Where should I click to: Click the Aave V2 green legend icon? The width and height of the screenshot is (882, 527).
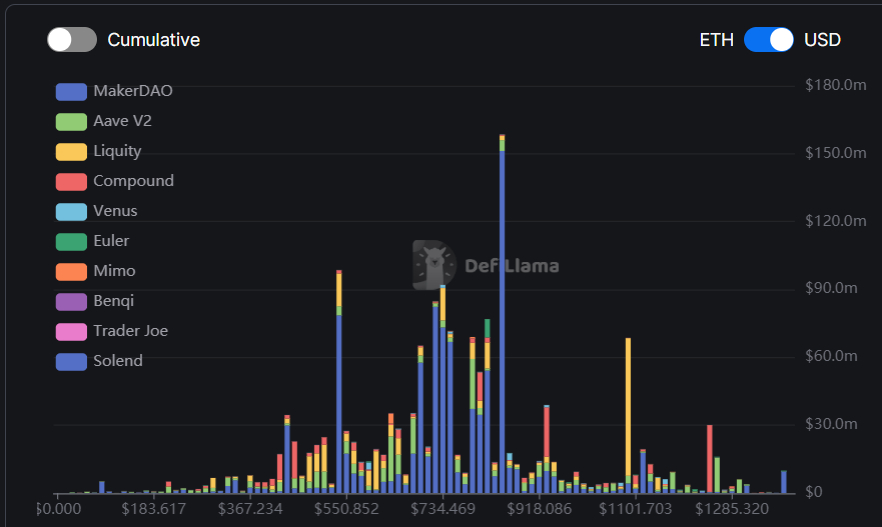pyautogui.click(x=71, y=122)
